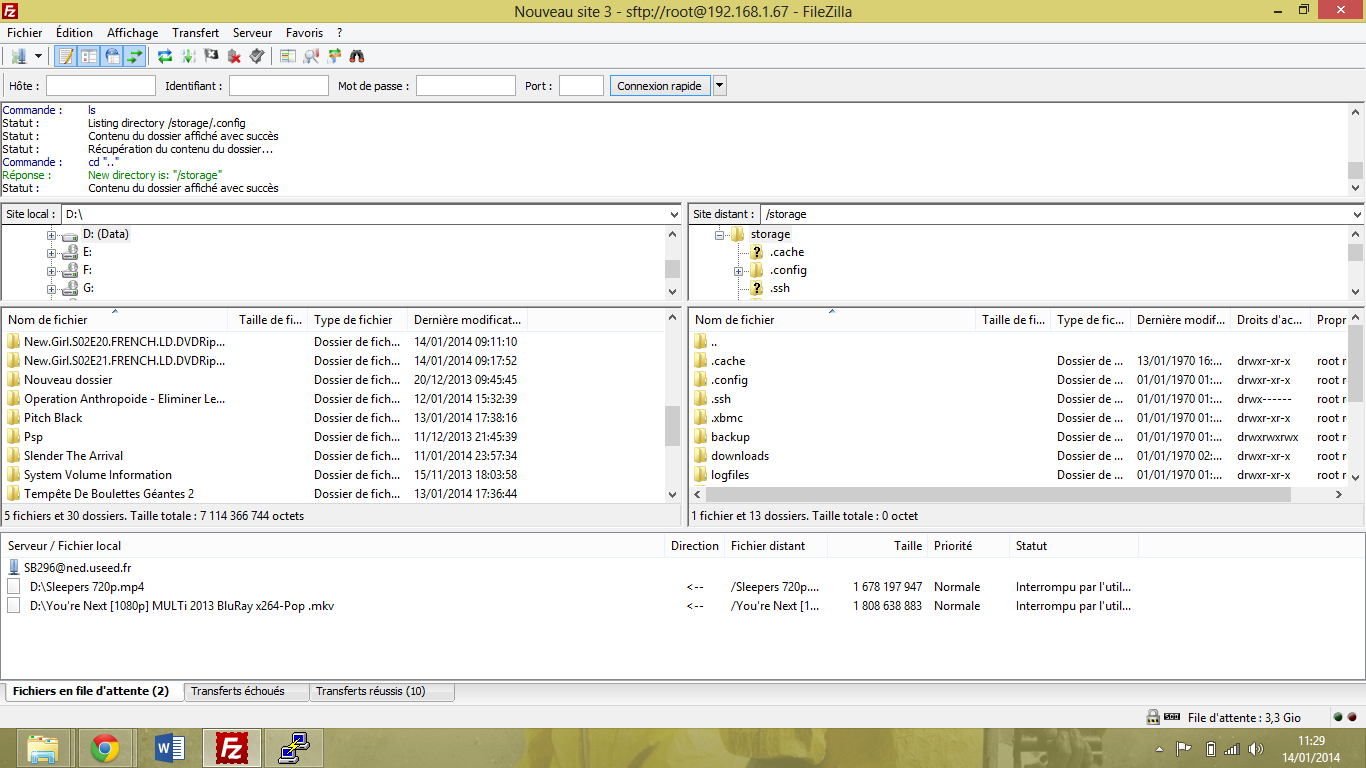Image resolution: width=1366 pixels, height=768 pixels.
Task: Toggle the local directory tree display
Action: pos(89,56)
